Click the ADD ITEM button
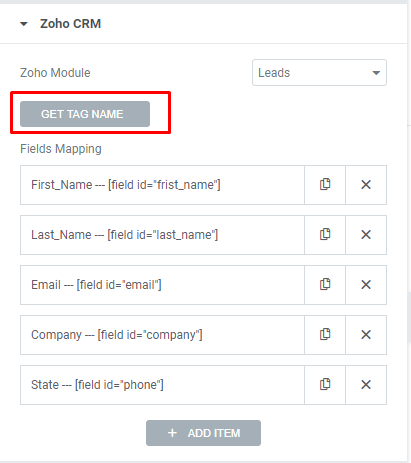Image resolution: width=411 pixels, height=463 pixels. (x=203, y=433)
